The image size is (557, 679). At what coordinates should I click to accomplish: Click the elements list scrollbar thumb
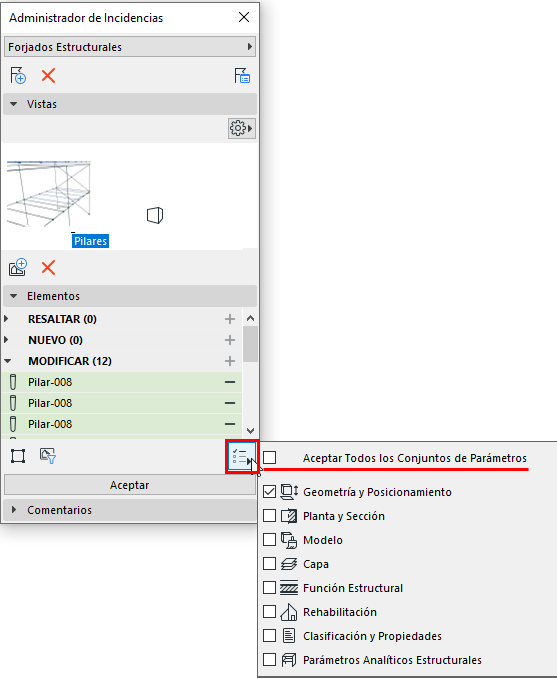(x=250, y=344)
